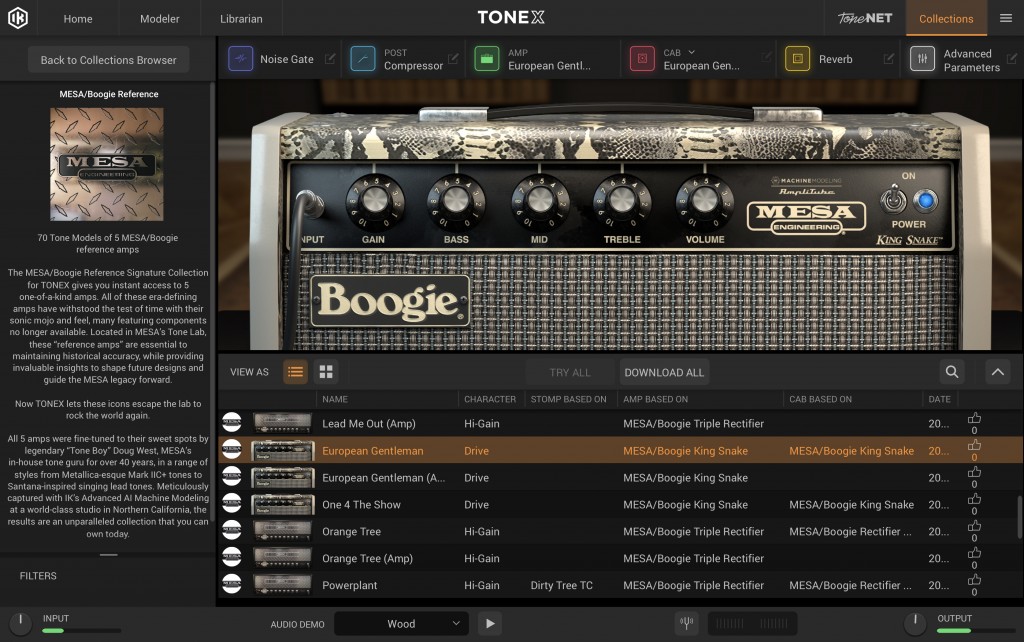The width and height of the screenshot is (1024, 642).
Task: Select the Collections tab
Action: tap(946, 18)
